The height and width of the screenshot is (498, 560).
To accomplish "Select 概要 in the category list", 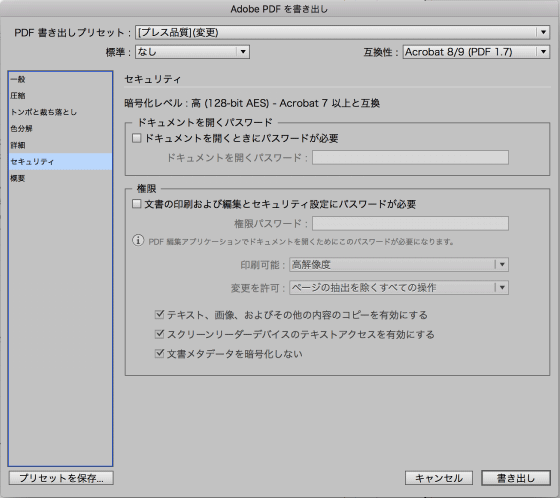I will (x=60, y=178).
